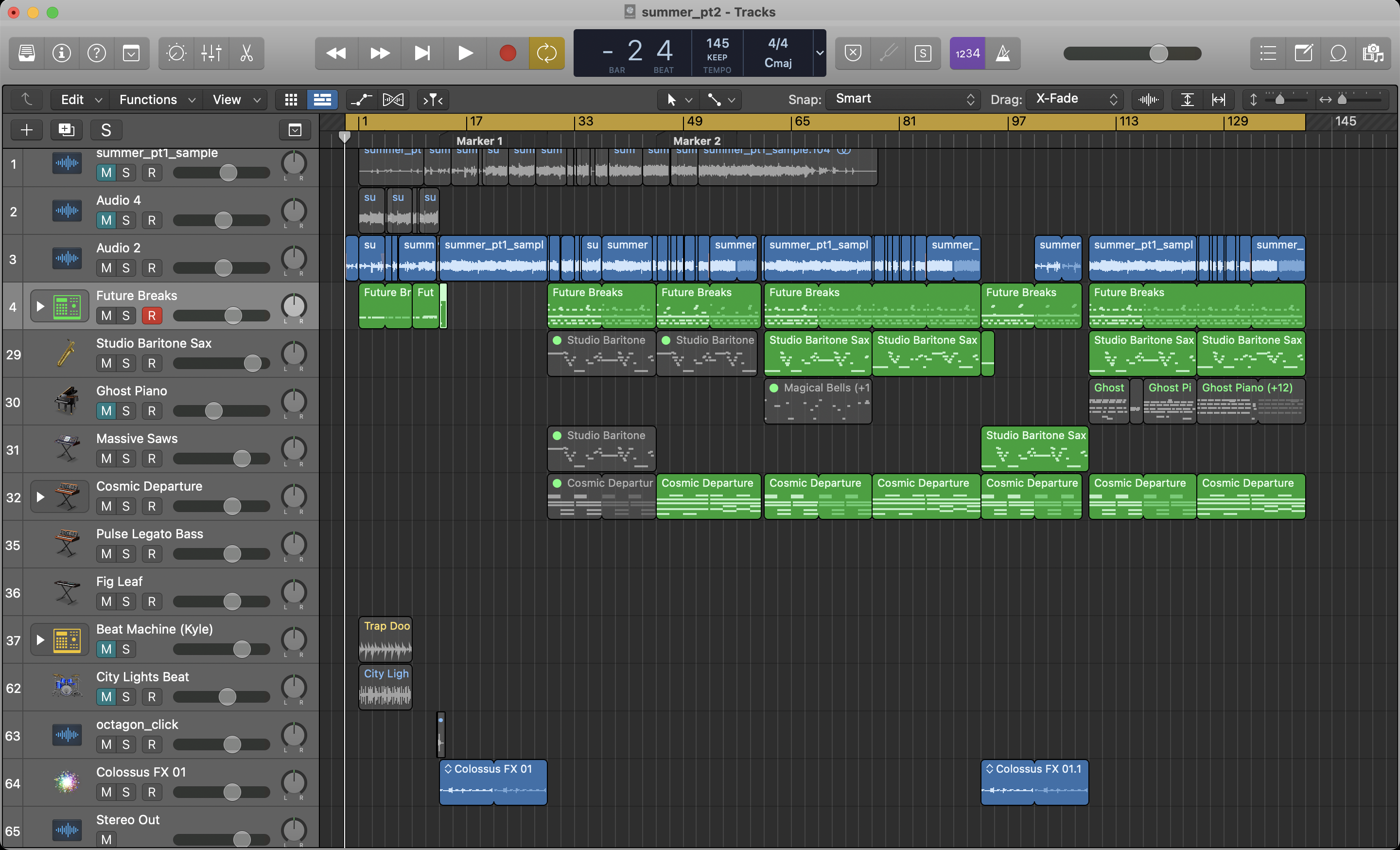Screen dimensions: 1400x850
Task: Click the scissors Editors icon
Action: click(246, 53)
